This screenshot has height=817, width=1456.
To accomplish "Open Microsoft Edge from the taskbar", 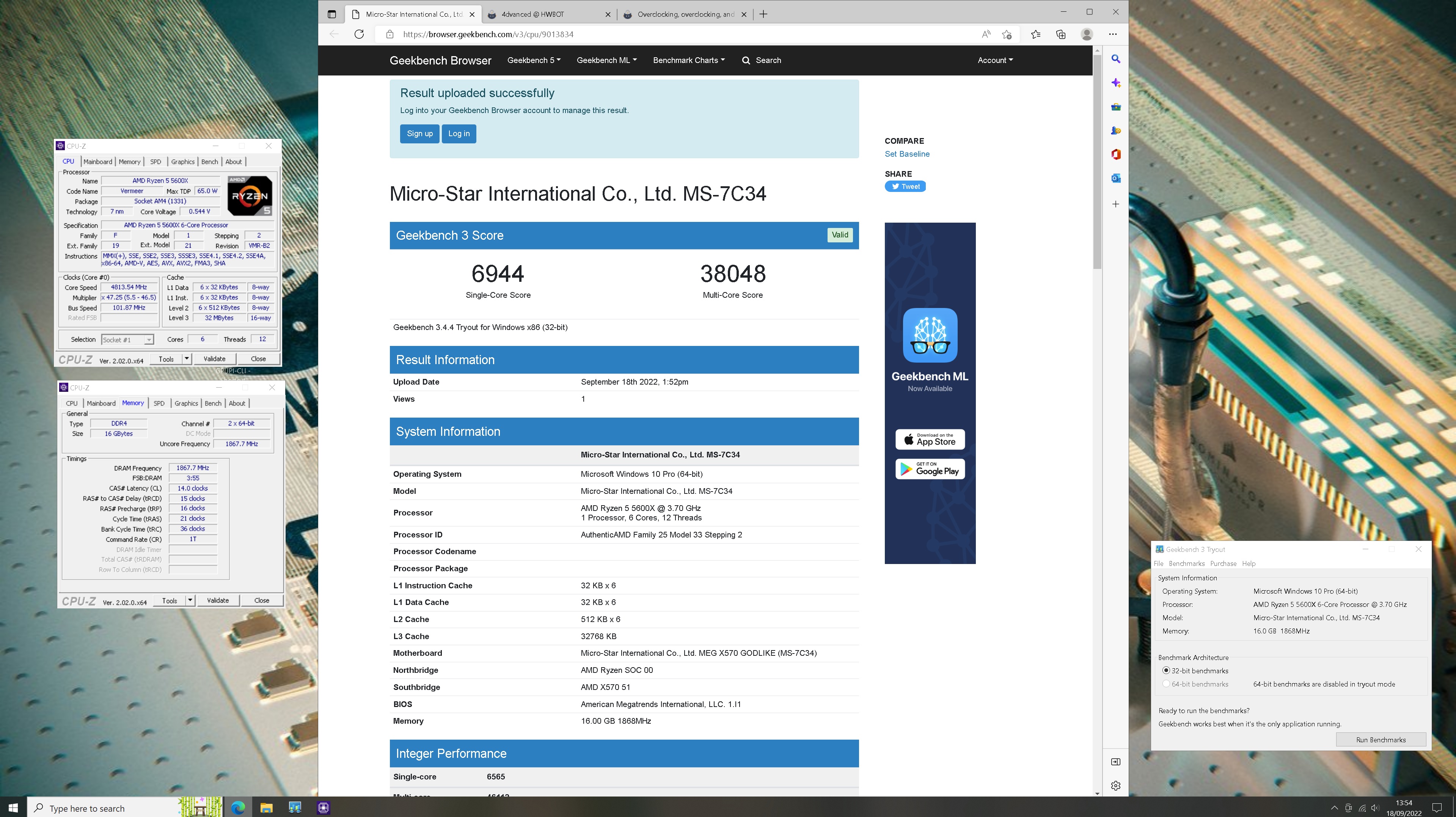I will tap(238, 808).
